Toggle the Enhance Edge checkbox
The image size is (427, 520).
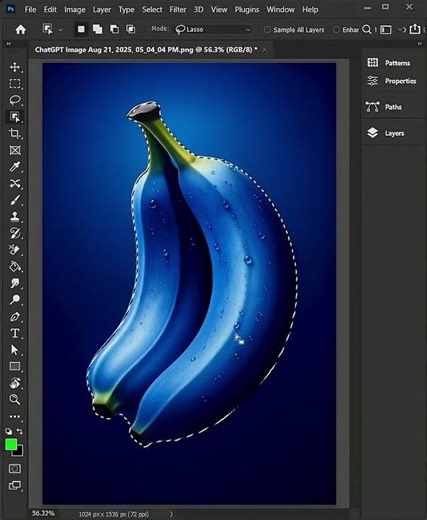pos(336,30)
